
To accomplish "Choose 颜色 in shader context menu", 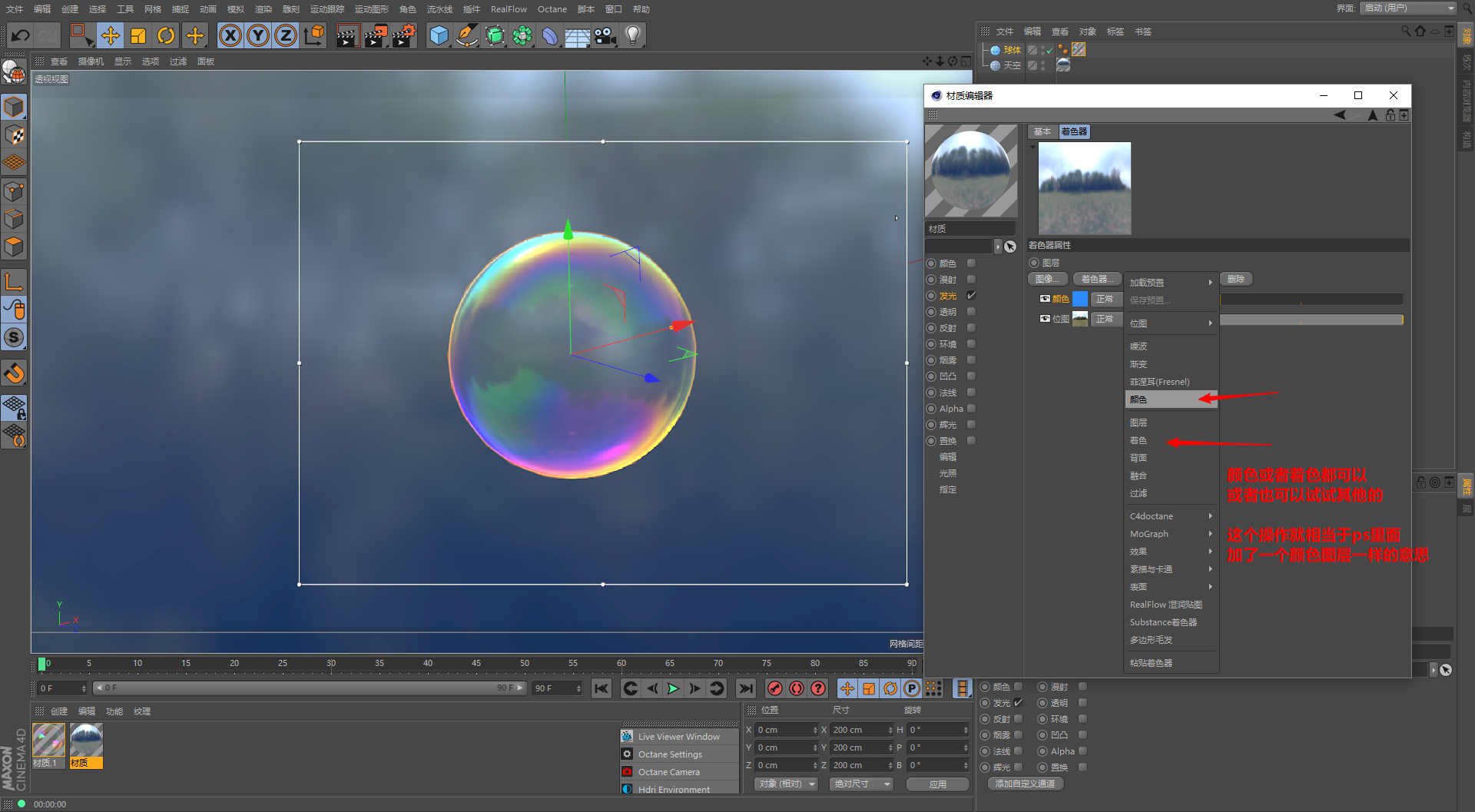I will (x=1171, y=399).
